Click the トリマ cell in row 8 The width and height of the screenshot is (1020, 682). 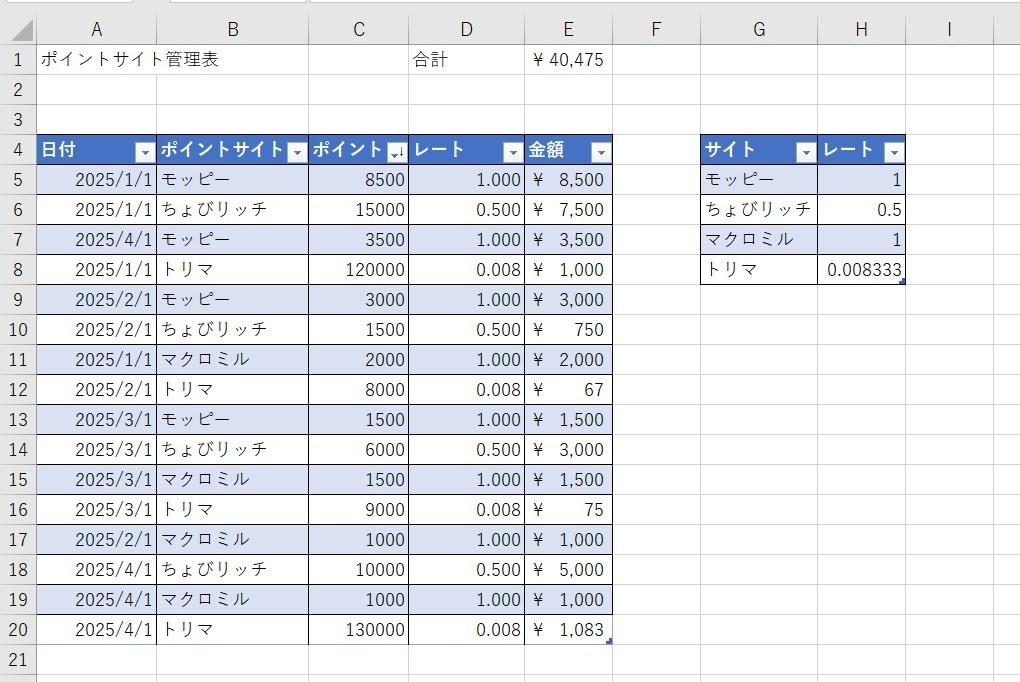(x=232, y=269)
